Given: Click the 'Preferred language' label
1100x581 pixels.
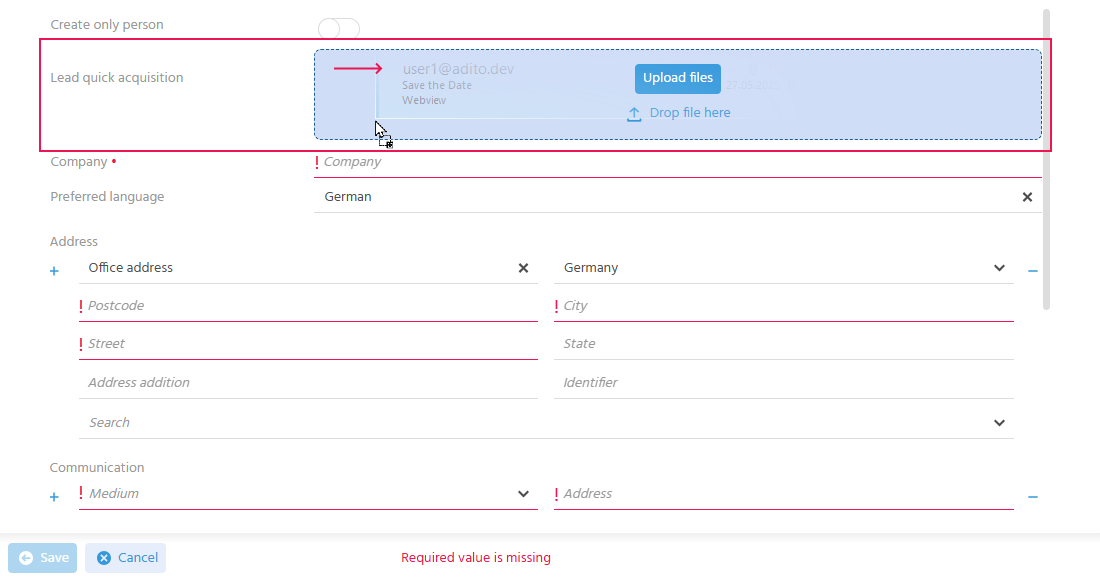Looking at the screenshot, I should point(107,197).
